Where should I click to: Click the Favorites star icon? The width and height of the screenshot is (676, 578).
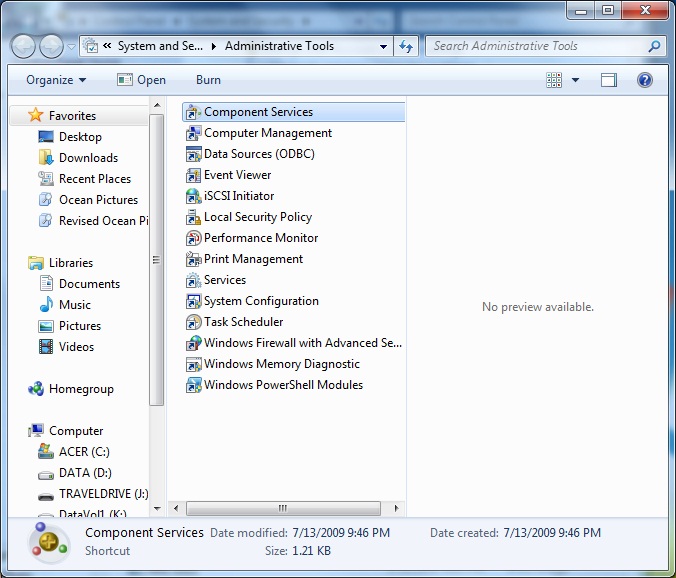tap(35, 115)
